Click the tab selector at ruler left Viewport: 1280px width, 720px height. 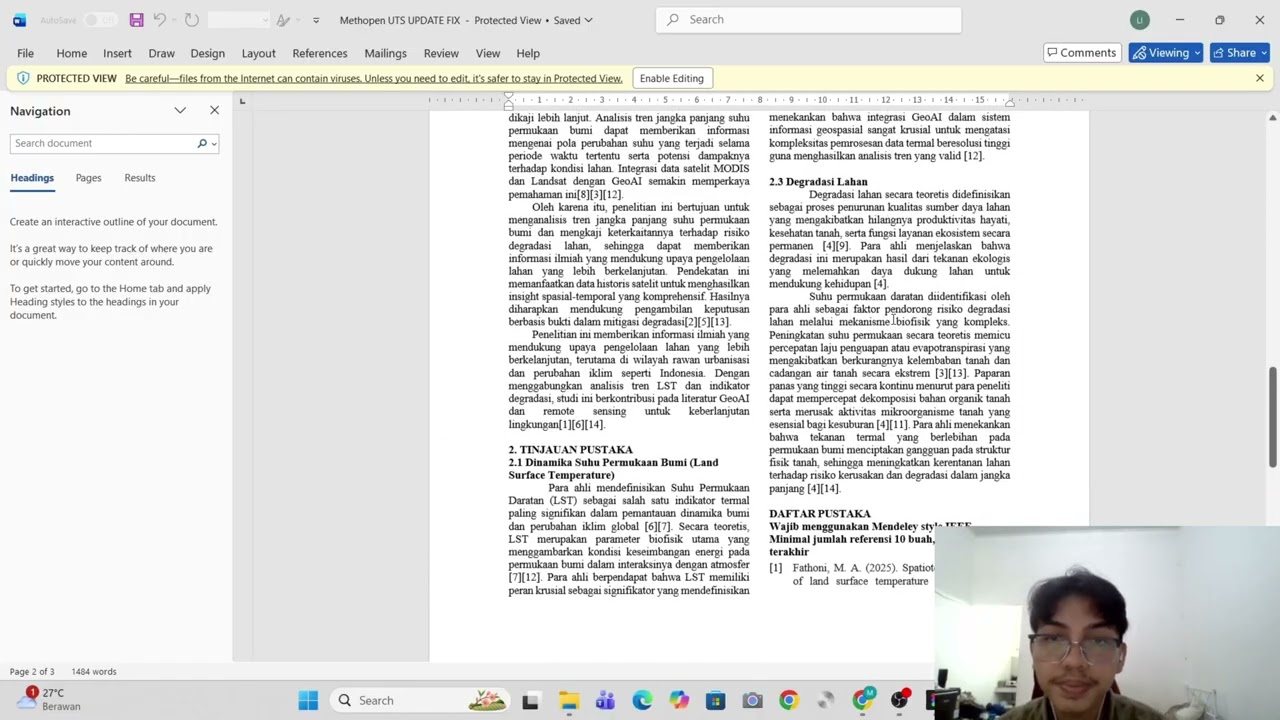pyautogui.click(x=242, y=101)
